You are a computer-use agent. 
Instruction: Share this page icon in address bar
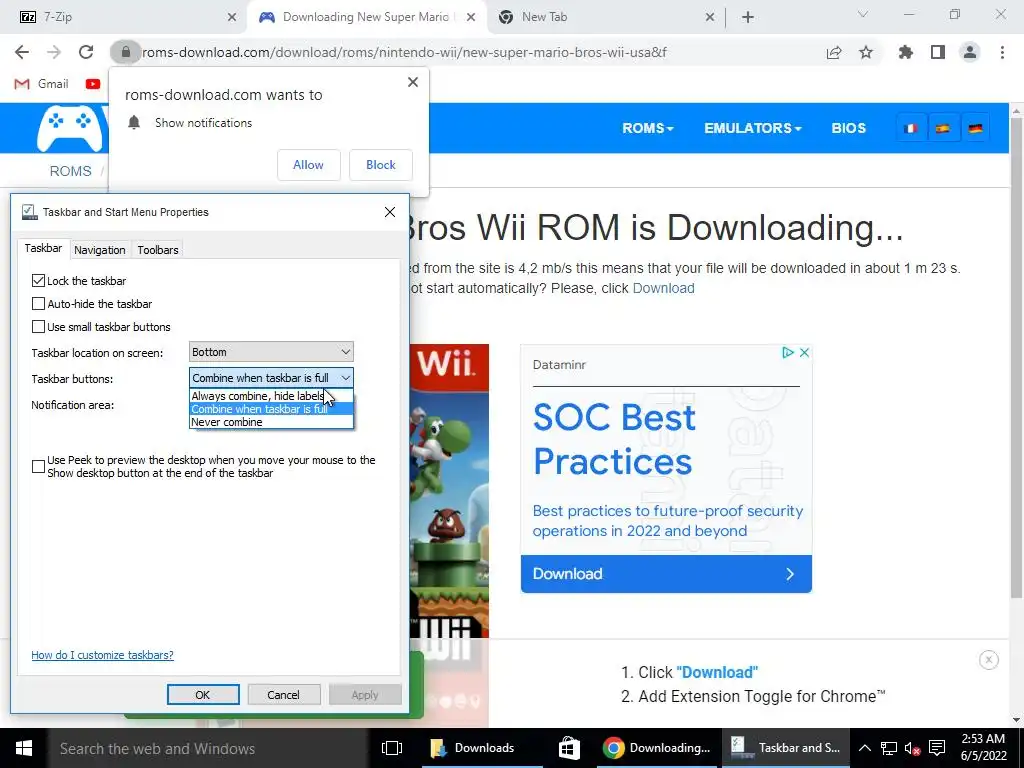pos(834,53)
